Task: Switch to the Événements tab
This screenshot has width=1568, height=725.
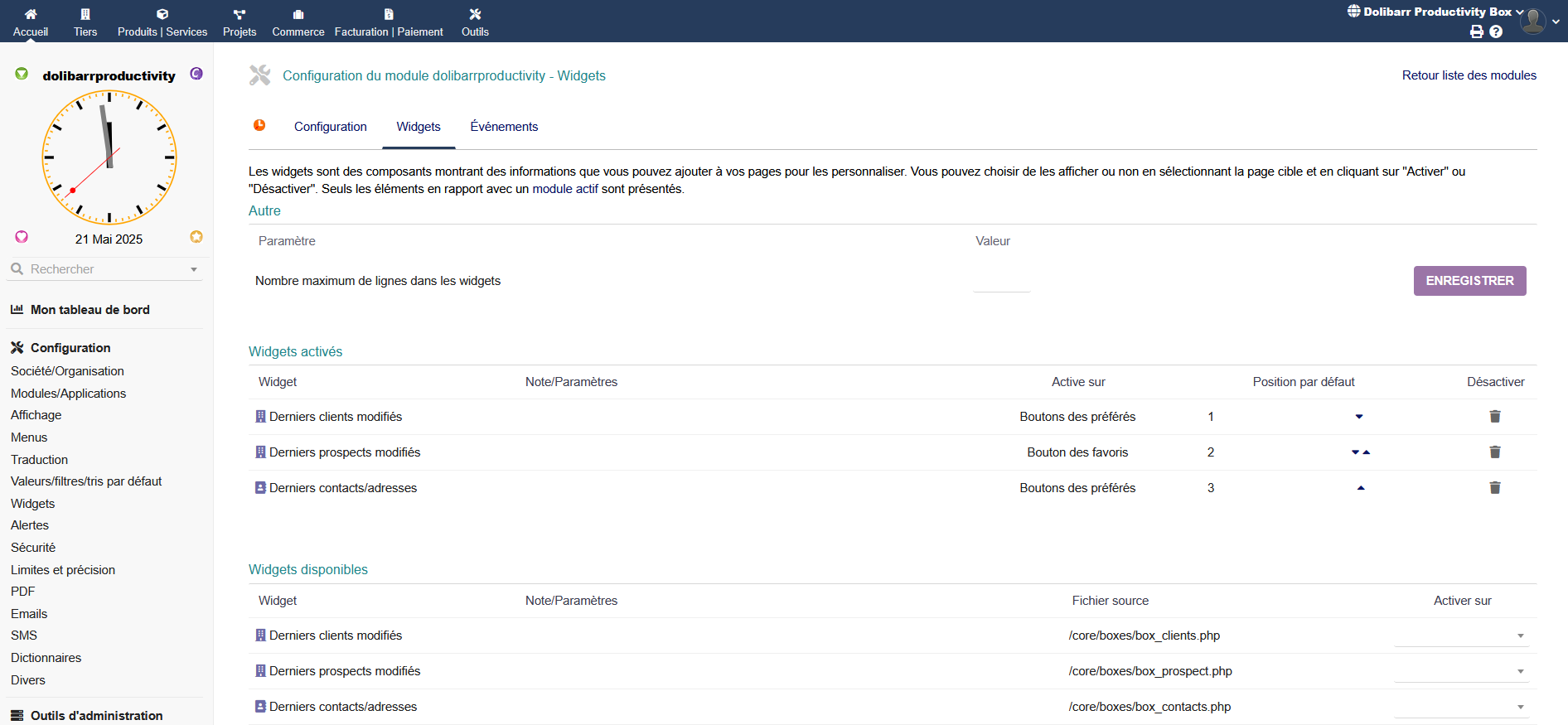Action: pyautogui.click(x=504, y=127)
